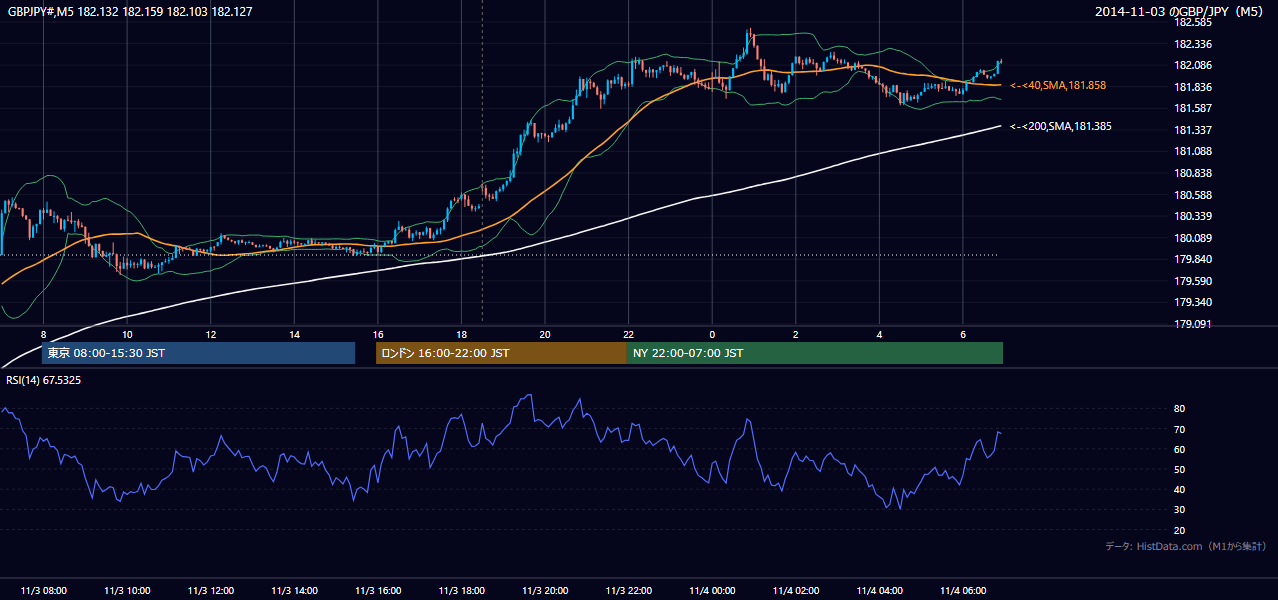Click the RSI(14) 67.5325 indicator label

44,380
